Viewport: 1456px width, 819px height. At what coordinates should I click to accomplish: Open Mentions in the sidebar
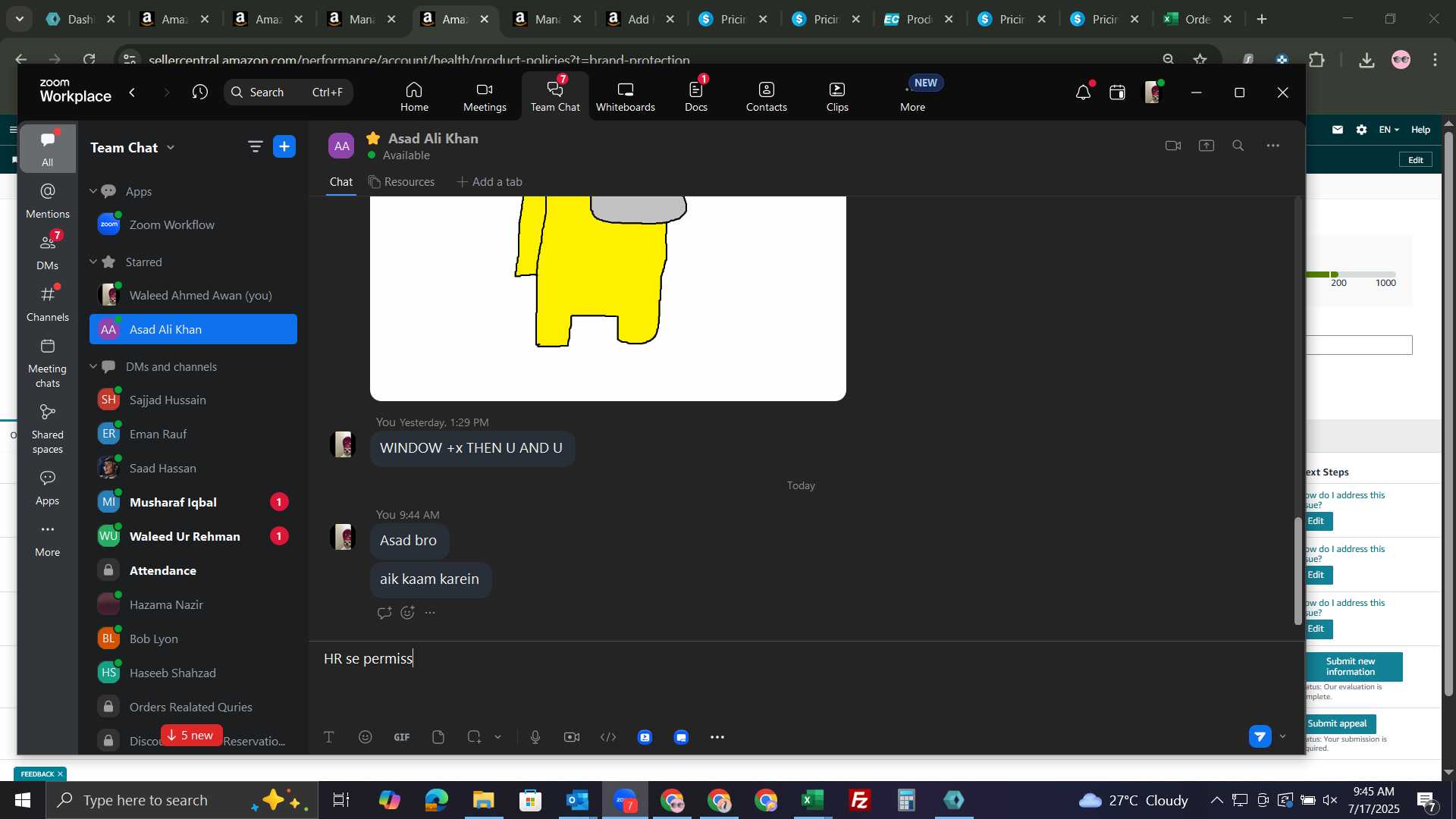(x=47, y=201)
